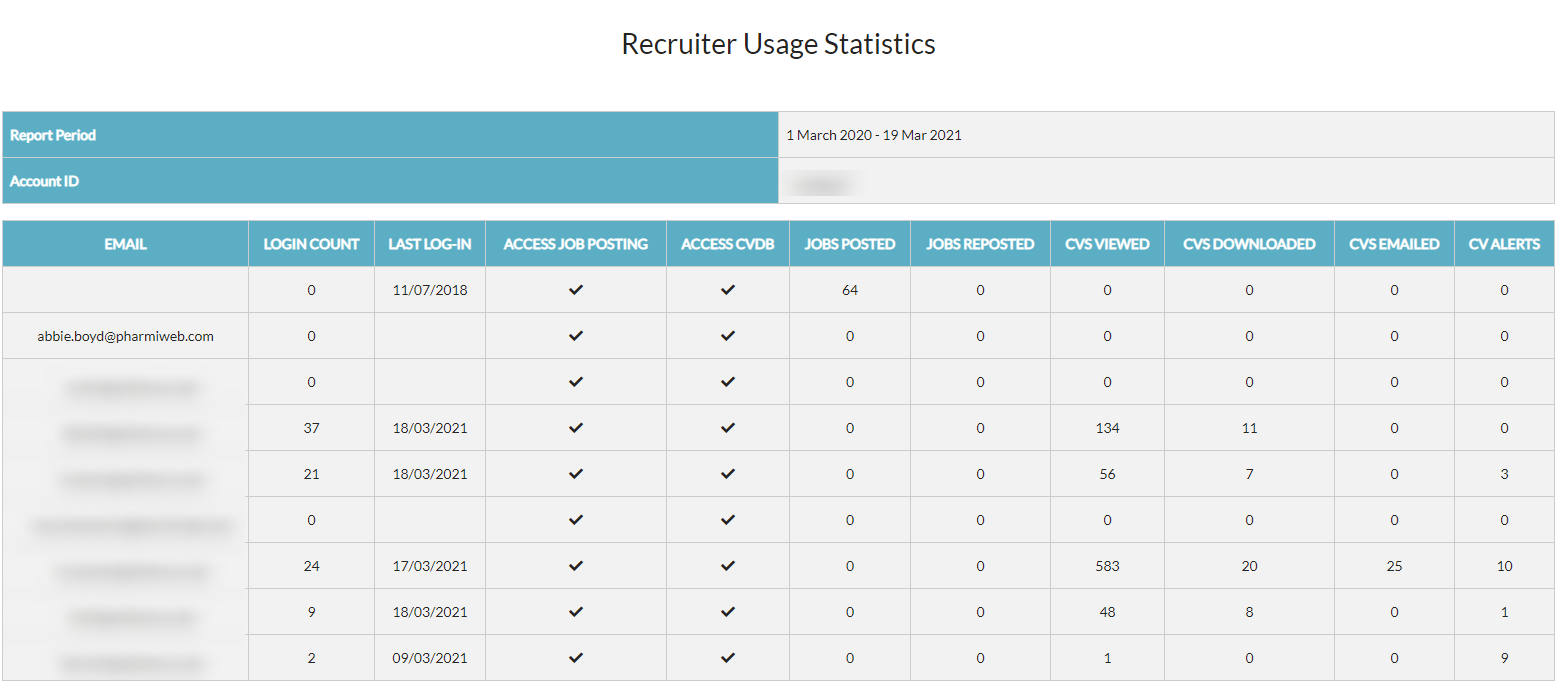Click the 56 CVs viewed value

click(1107, 474)
